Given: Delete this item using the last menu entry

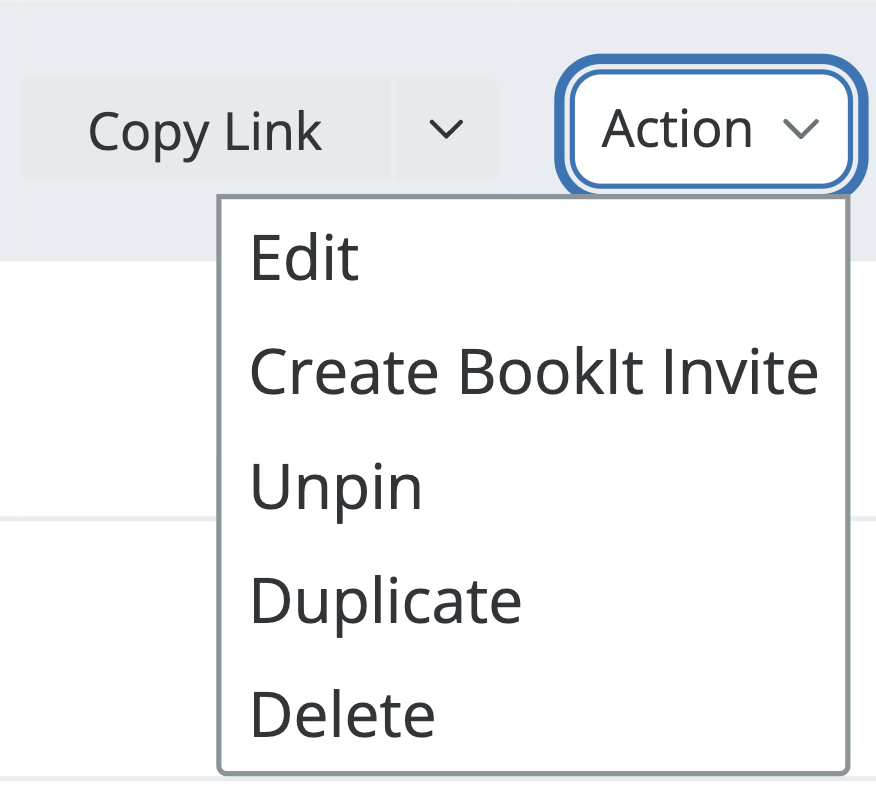Looking at the screenshot, I should point(534,715).
